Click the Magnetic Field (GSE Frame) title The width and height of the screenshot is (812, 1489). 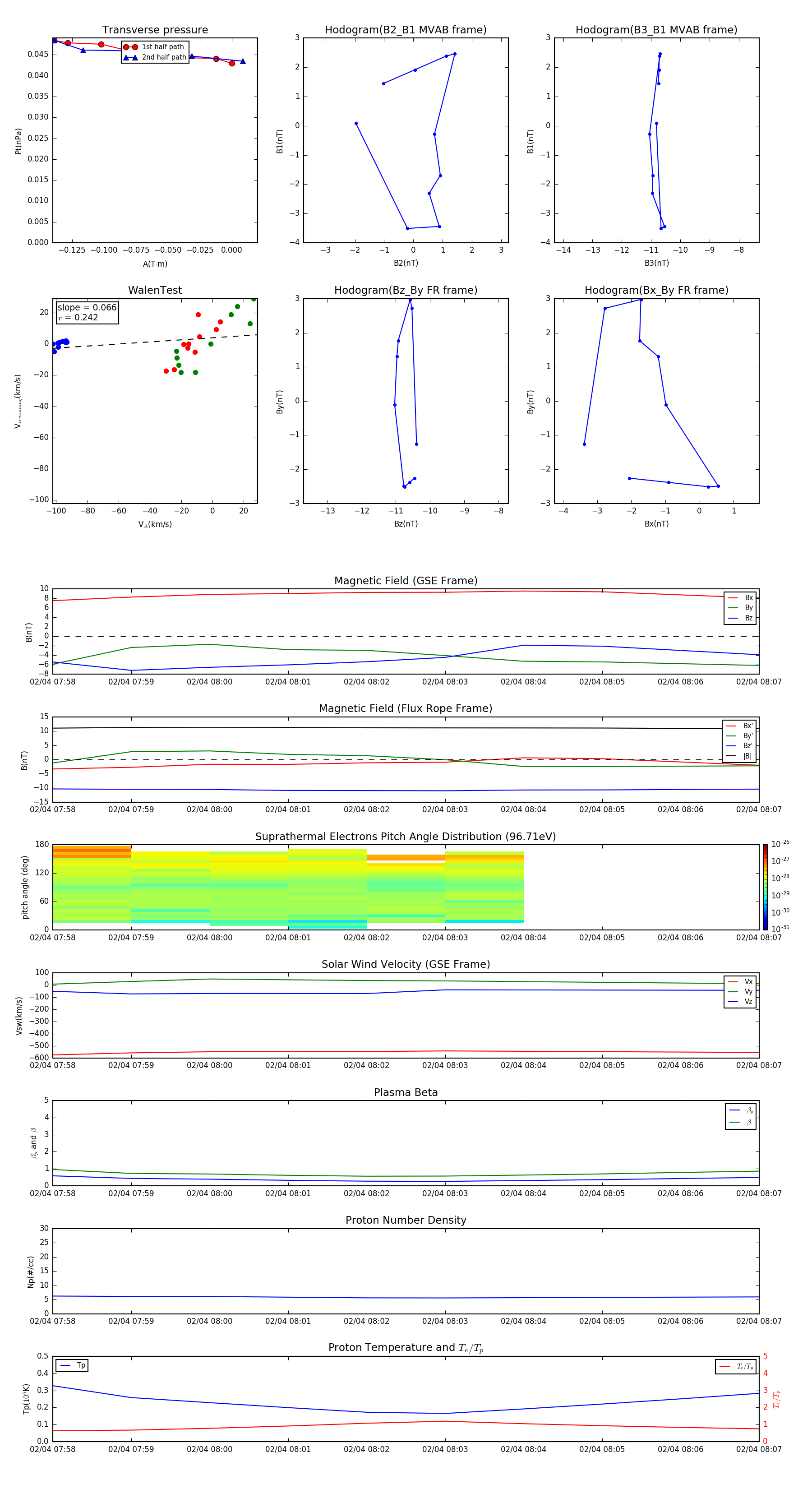(406, 581)
